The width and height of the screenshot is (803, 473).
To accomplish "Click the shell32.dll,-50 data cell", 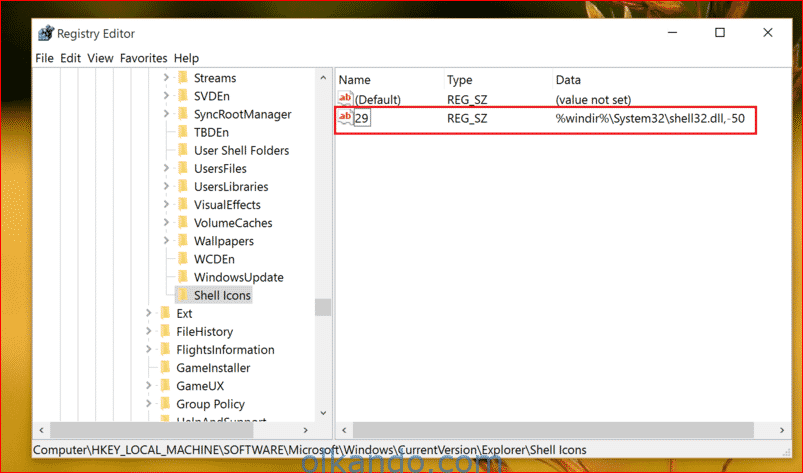I will (650, 118).
